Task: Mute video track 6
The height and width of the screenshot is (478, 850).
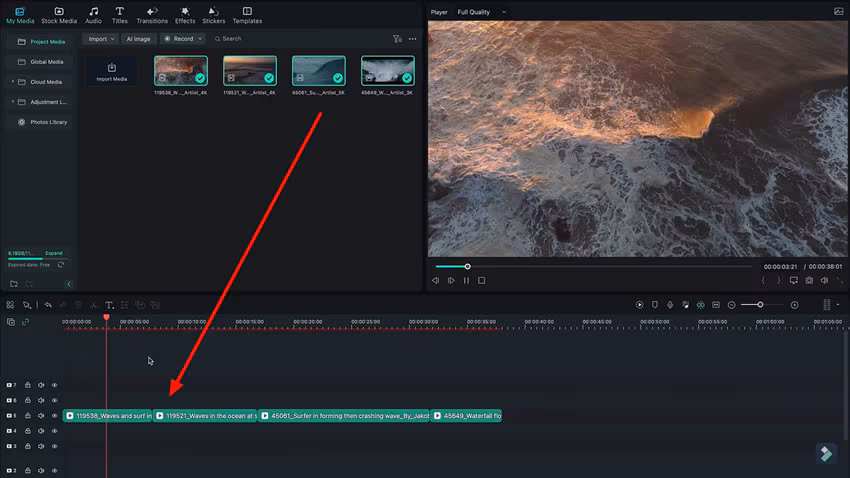Action: coord(41,401)
